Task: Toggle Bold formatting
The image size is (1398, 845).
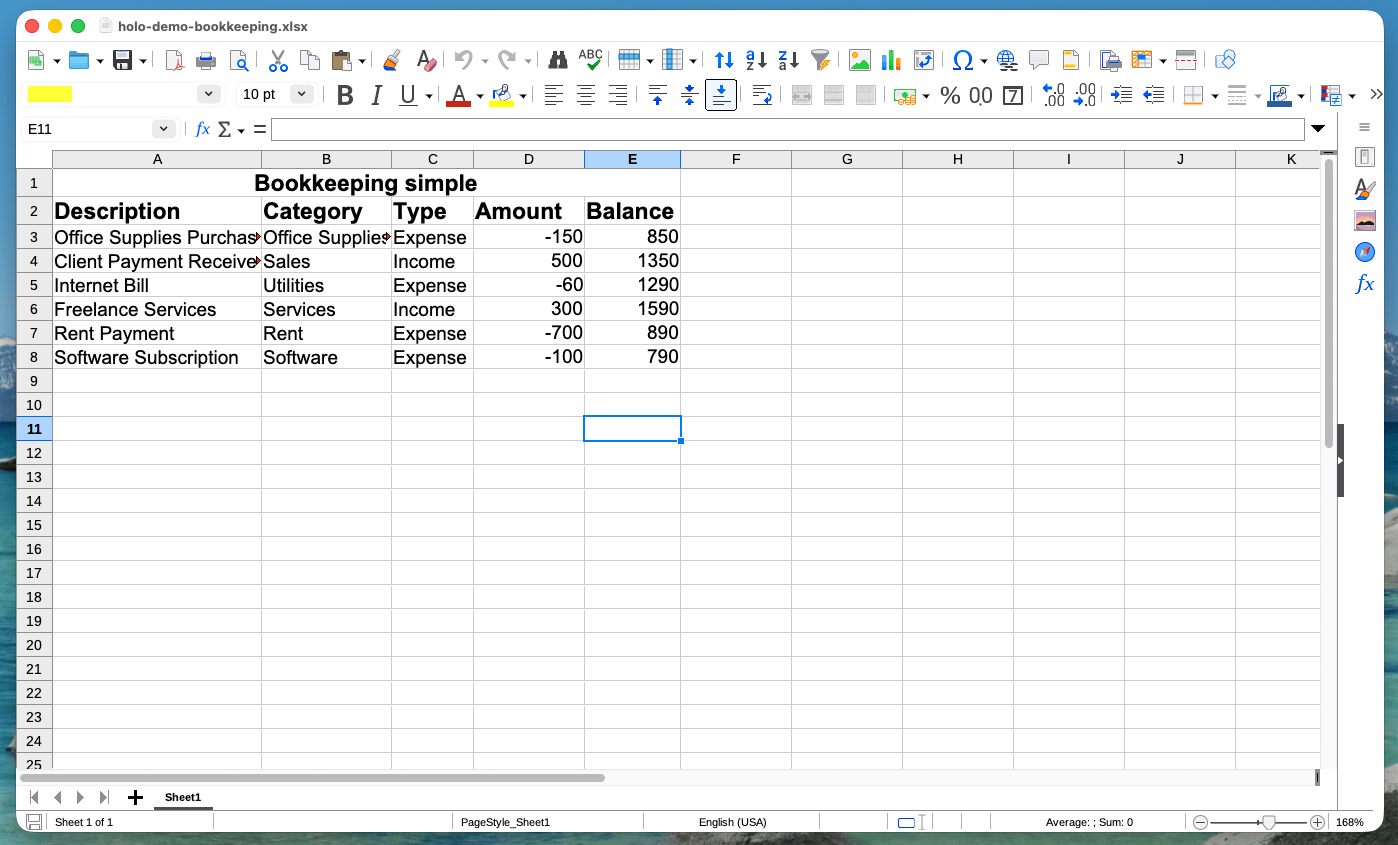Action: (x=345, y=95)
